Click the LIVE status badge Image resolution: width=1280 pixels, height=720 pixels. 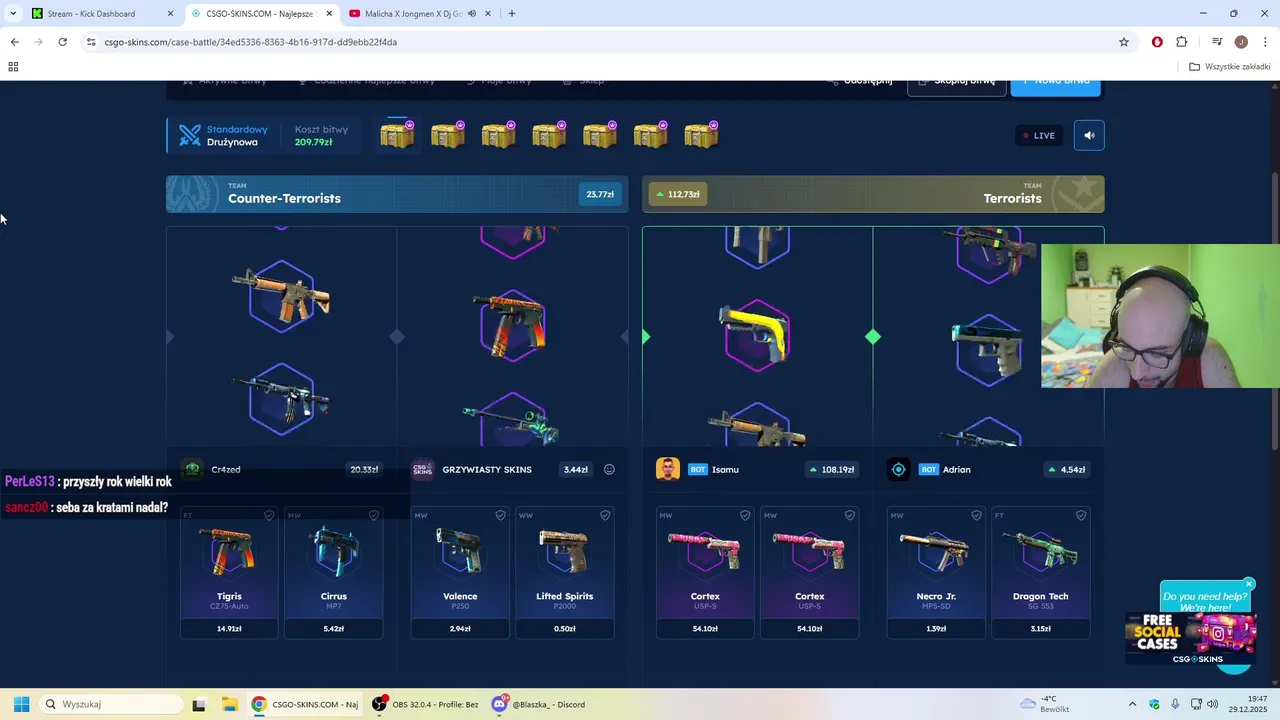coord(1039,135)
